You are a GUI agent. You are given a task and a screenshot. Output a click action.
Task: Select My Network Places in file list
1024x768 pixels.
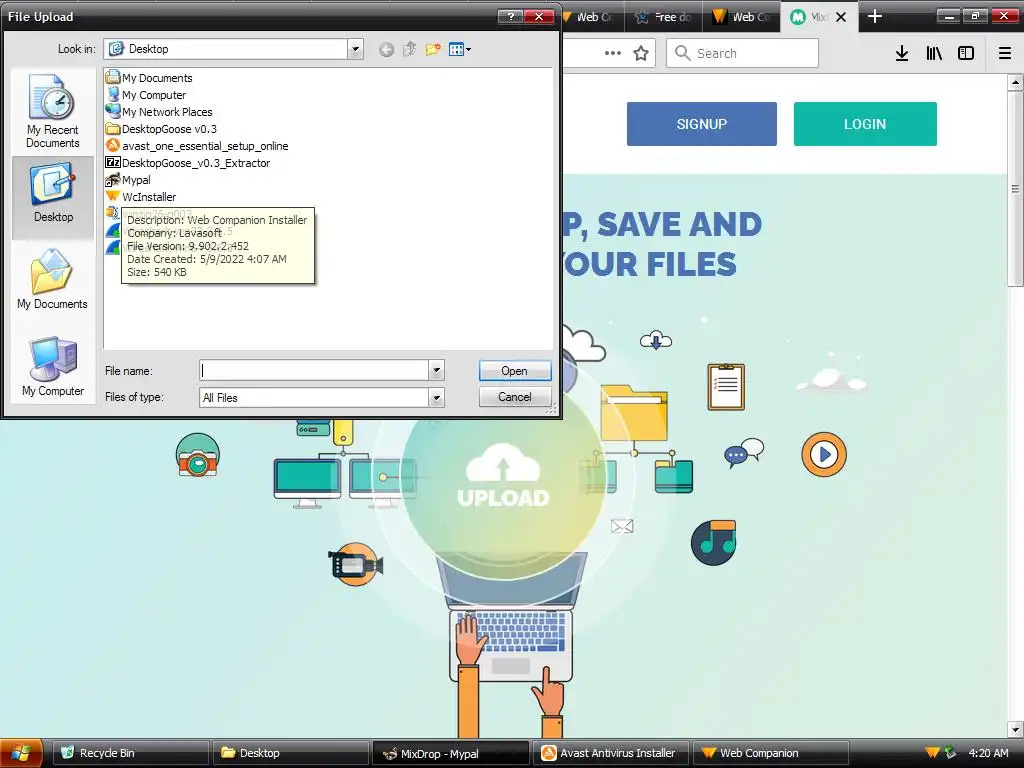click(159, 112)
